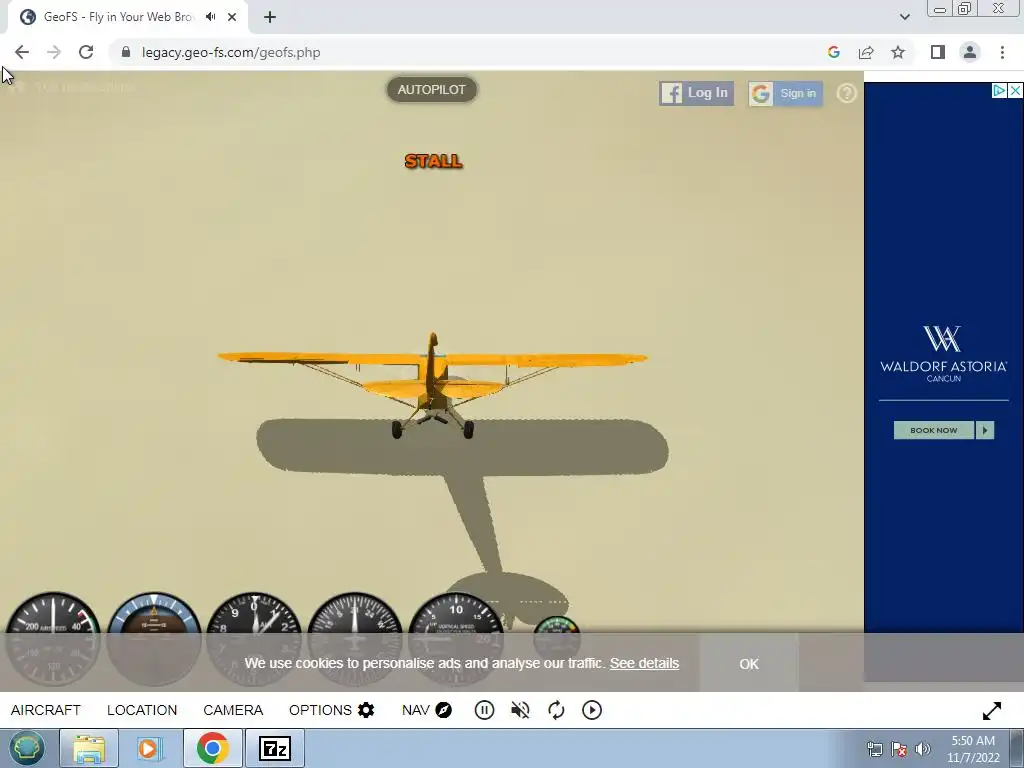The height and width of the screenshot is (768, 1024).
Task: Open the See details cookie link
Action: (644, 663)
